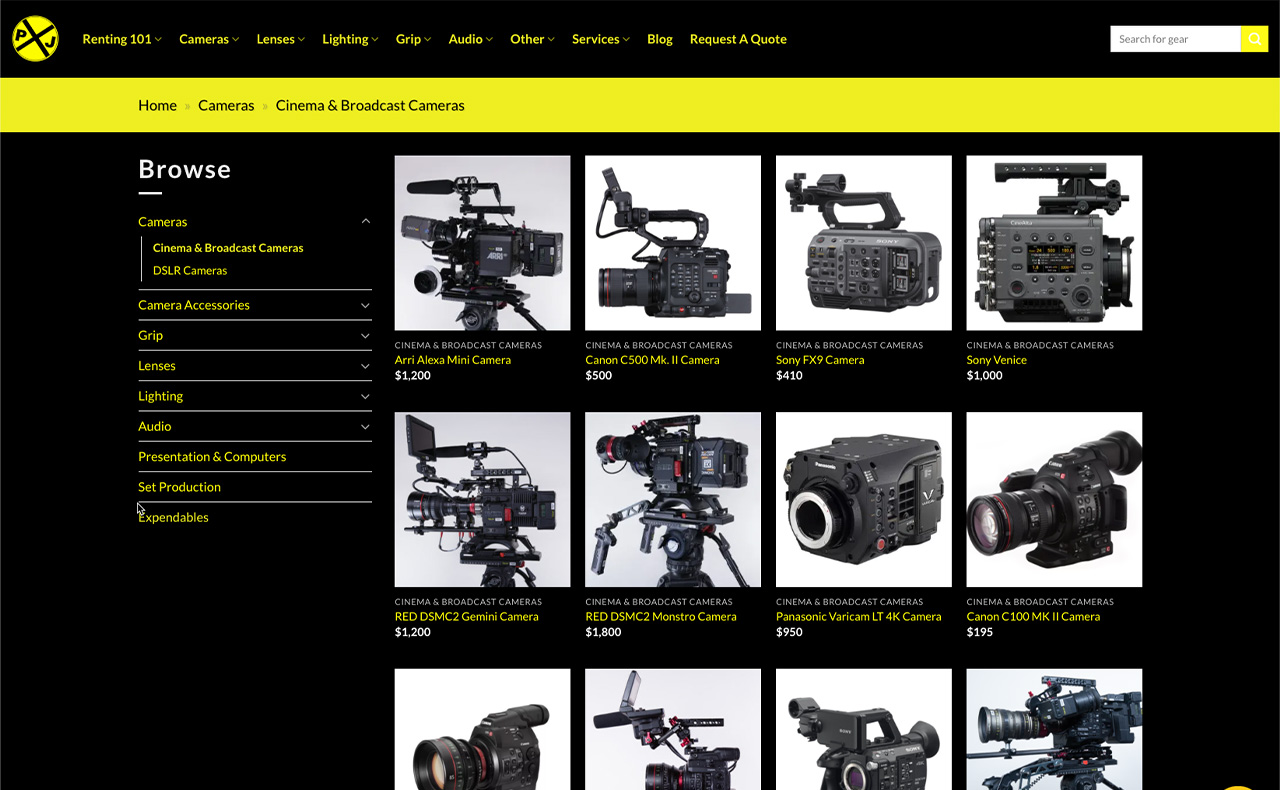
Task: Click the PXJ logo icon
Action: [35, 39]
